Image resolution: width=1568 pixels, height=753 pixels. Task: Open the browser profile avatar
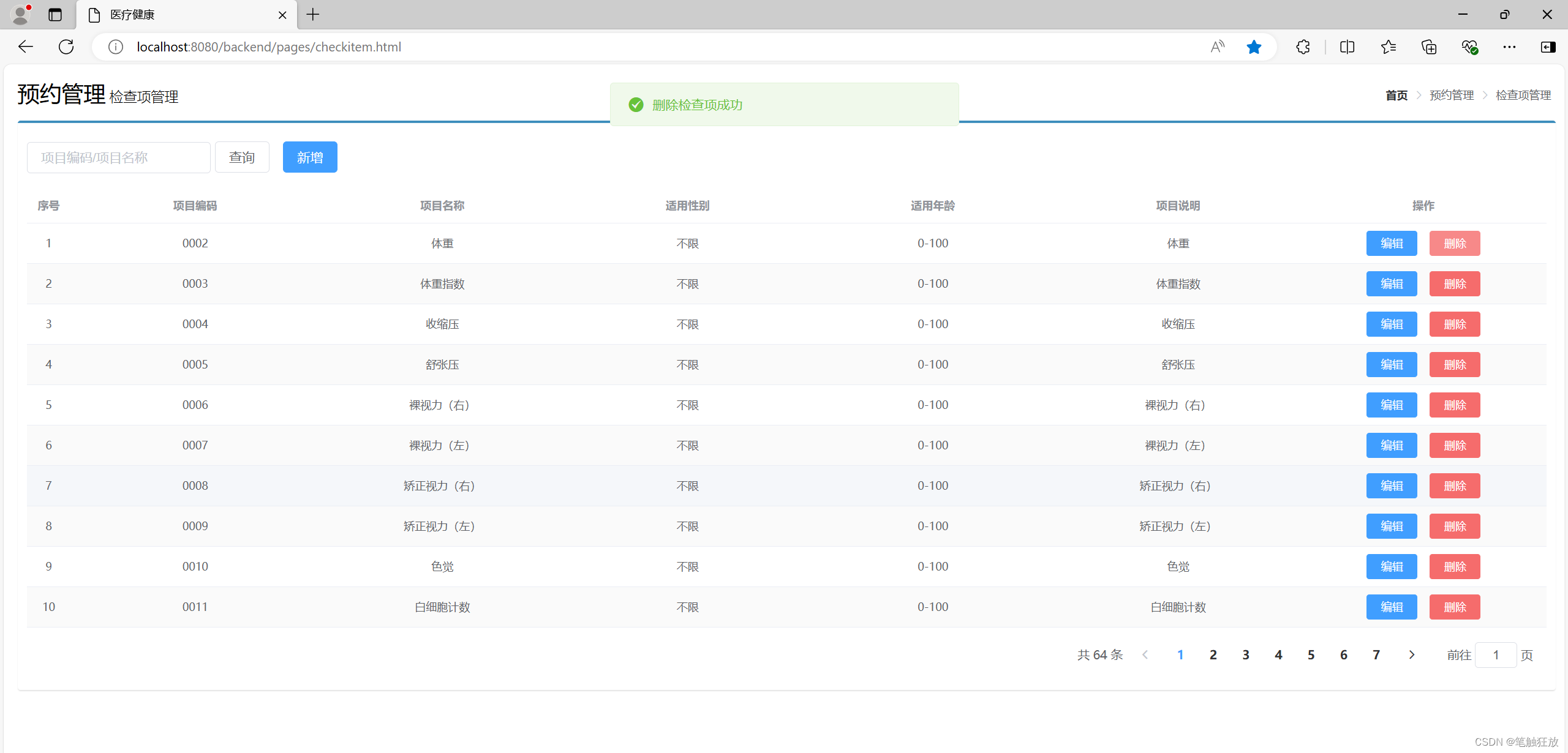point(21,15)
